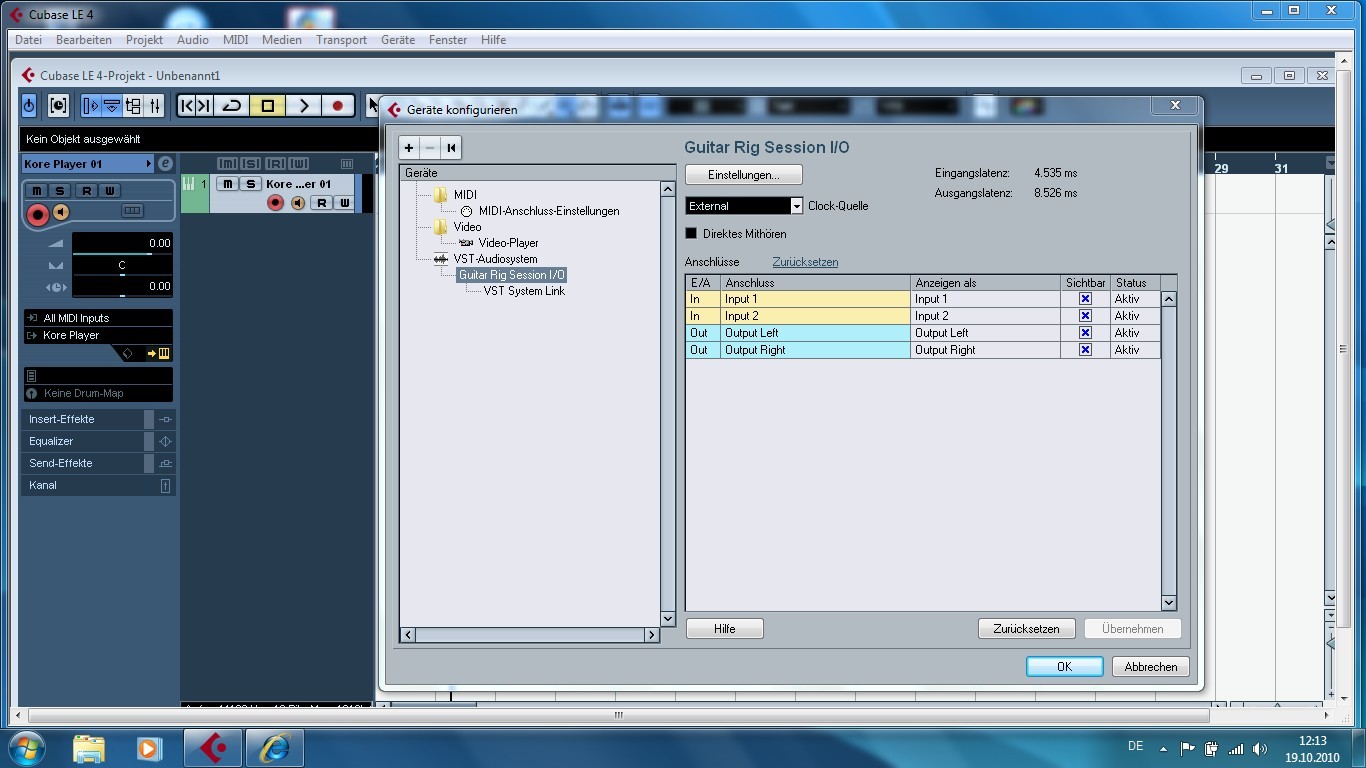Mute Kore Player 01 in the inspector
Image resolution: width=1366 pixels, height=768 pixels.
coord(37,191)
